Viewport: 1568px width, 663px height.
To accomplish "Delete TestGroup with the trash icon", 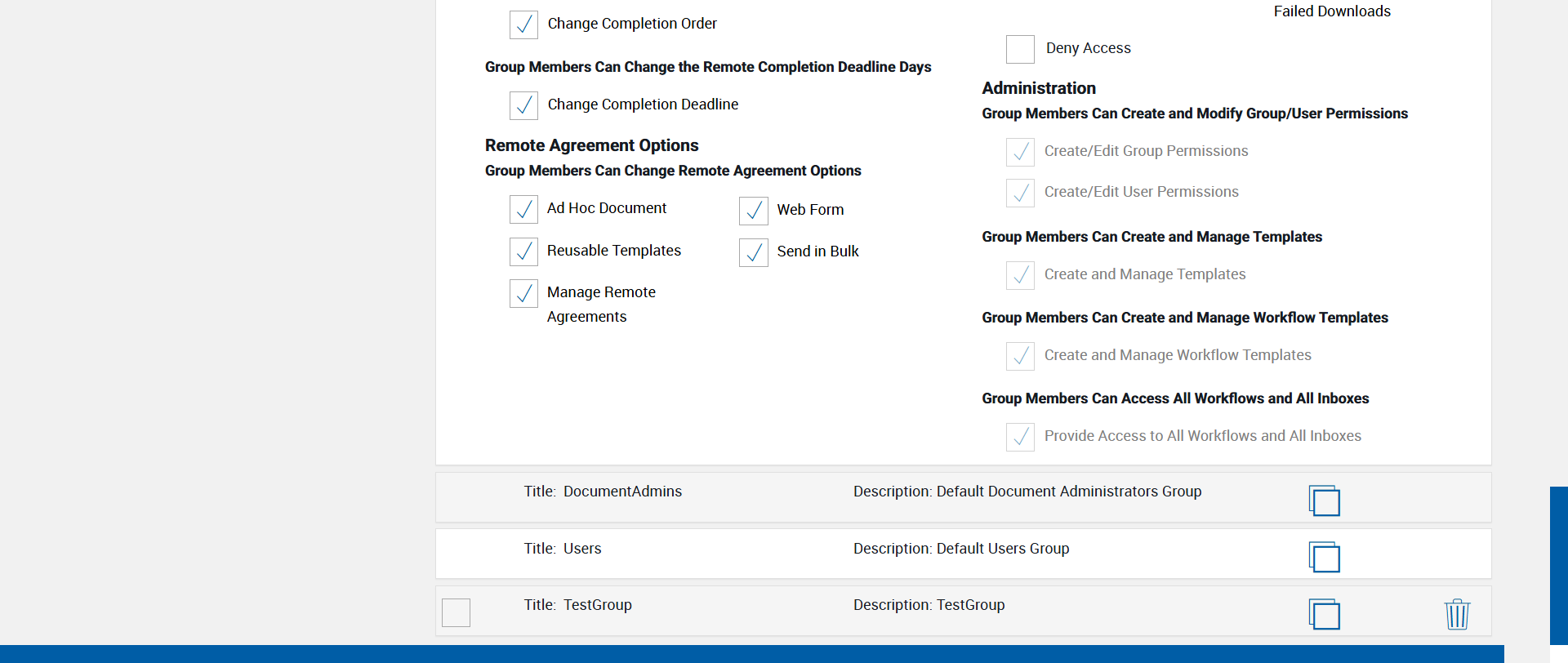I will click(1457, 614).
